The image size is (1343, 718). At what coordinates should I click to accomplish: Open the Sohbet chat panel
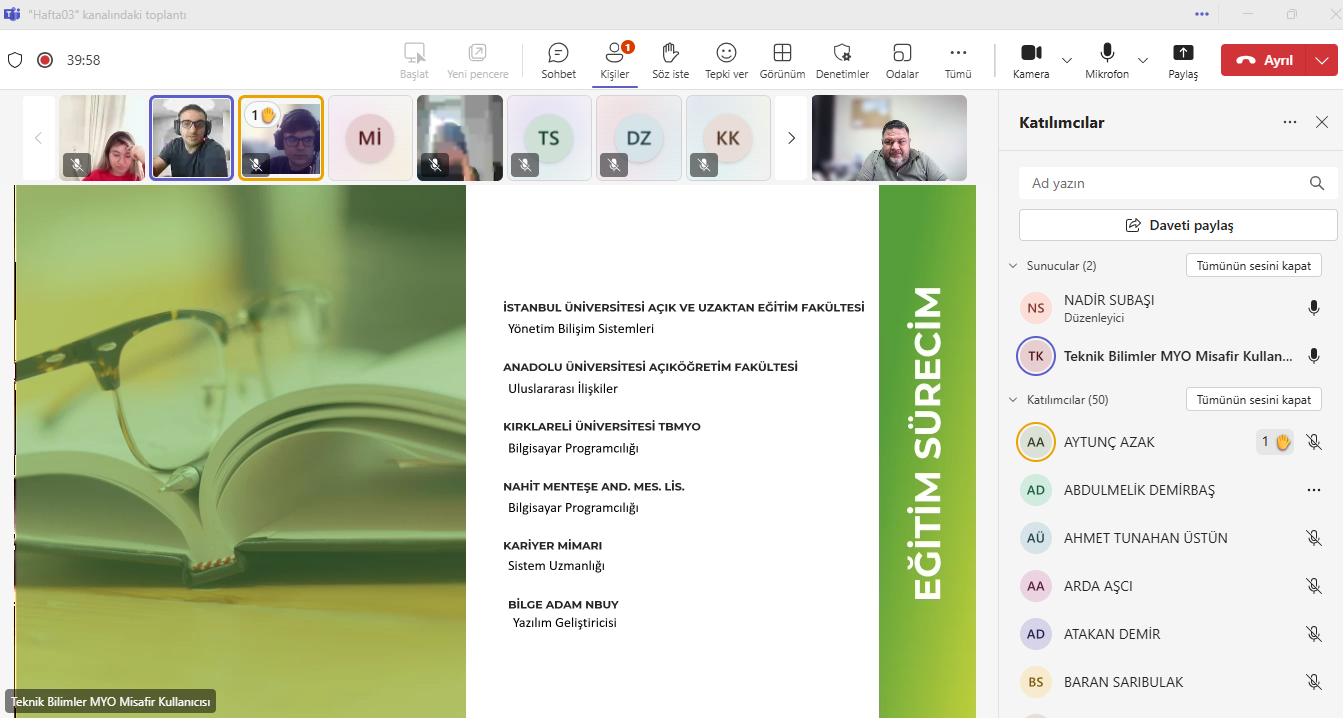click(558, 60)
